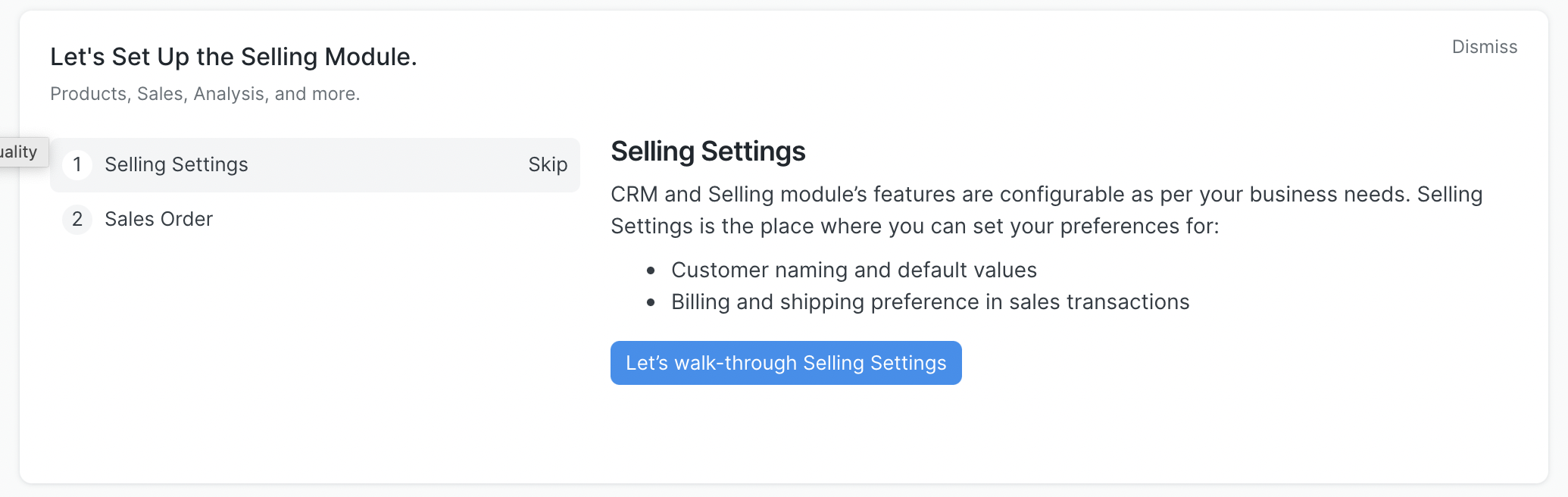Click the Customer naming bullet point text

pyautogui.click(x=854, y=270)
